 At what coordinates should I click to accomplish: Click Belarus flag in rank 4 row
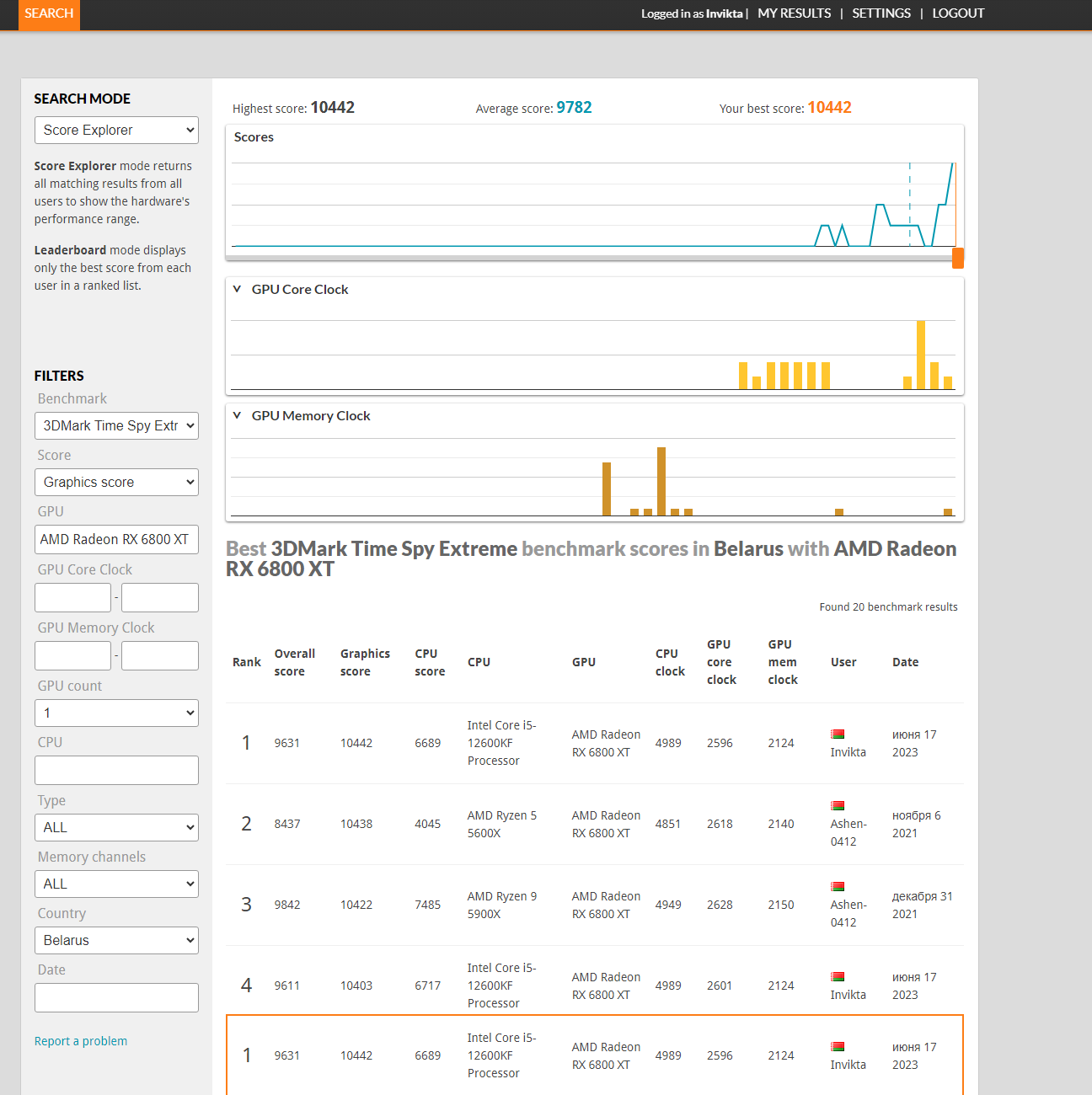838,976
